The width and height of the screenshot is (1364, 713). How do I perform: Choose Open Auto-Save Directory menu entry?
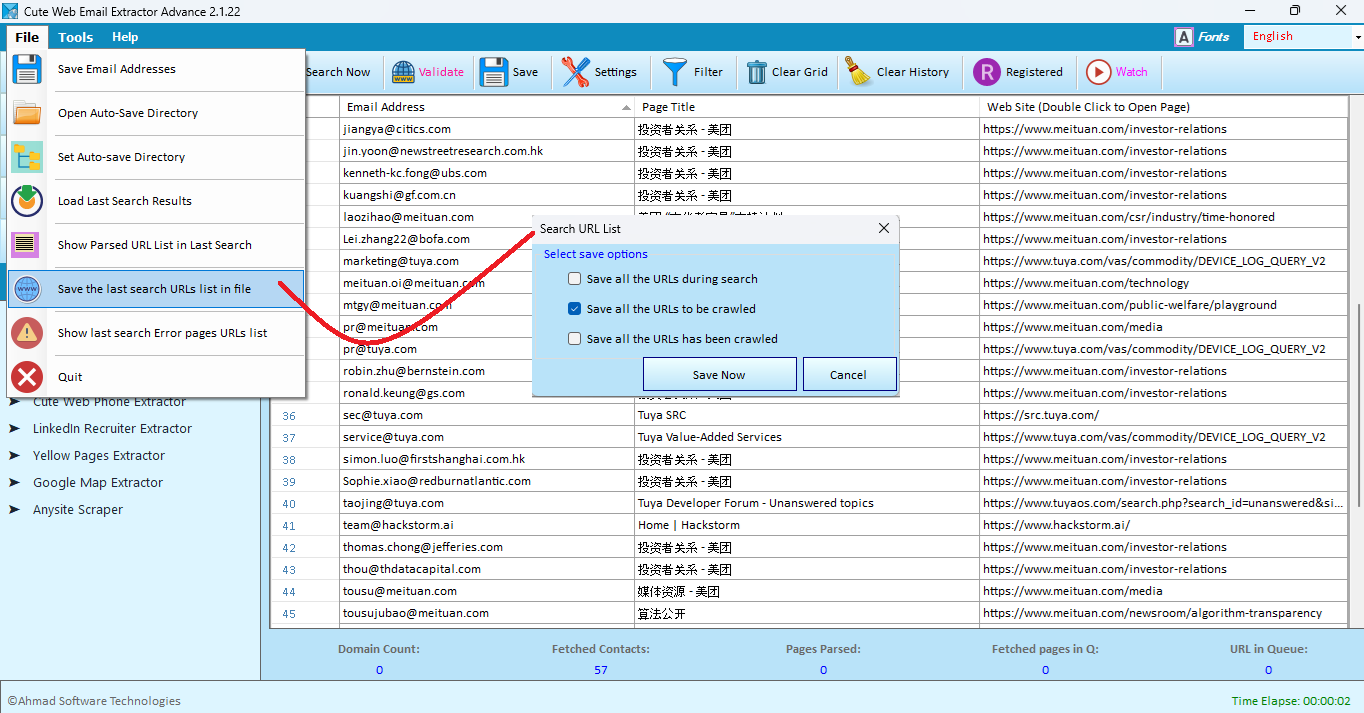[156, 113]
